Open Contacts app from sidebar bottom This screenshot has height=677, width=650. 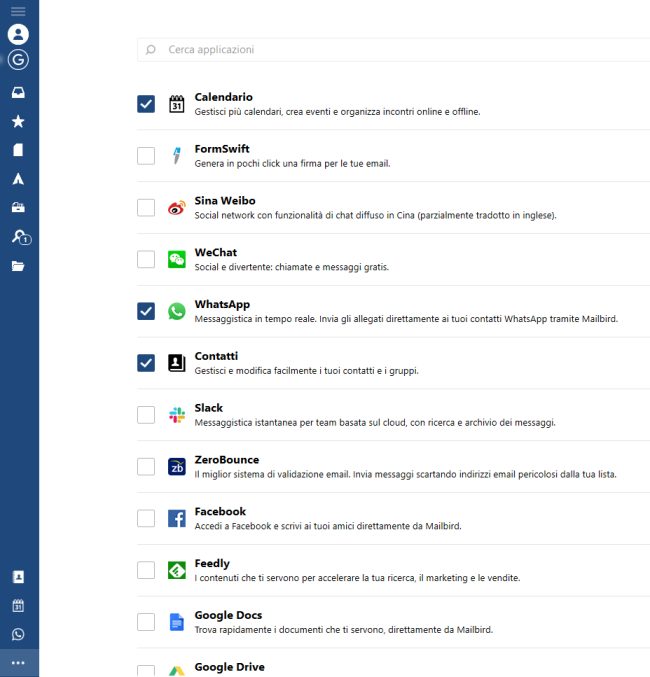coord(18,577)
